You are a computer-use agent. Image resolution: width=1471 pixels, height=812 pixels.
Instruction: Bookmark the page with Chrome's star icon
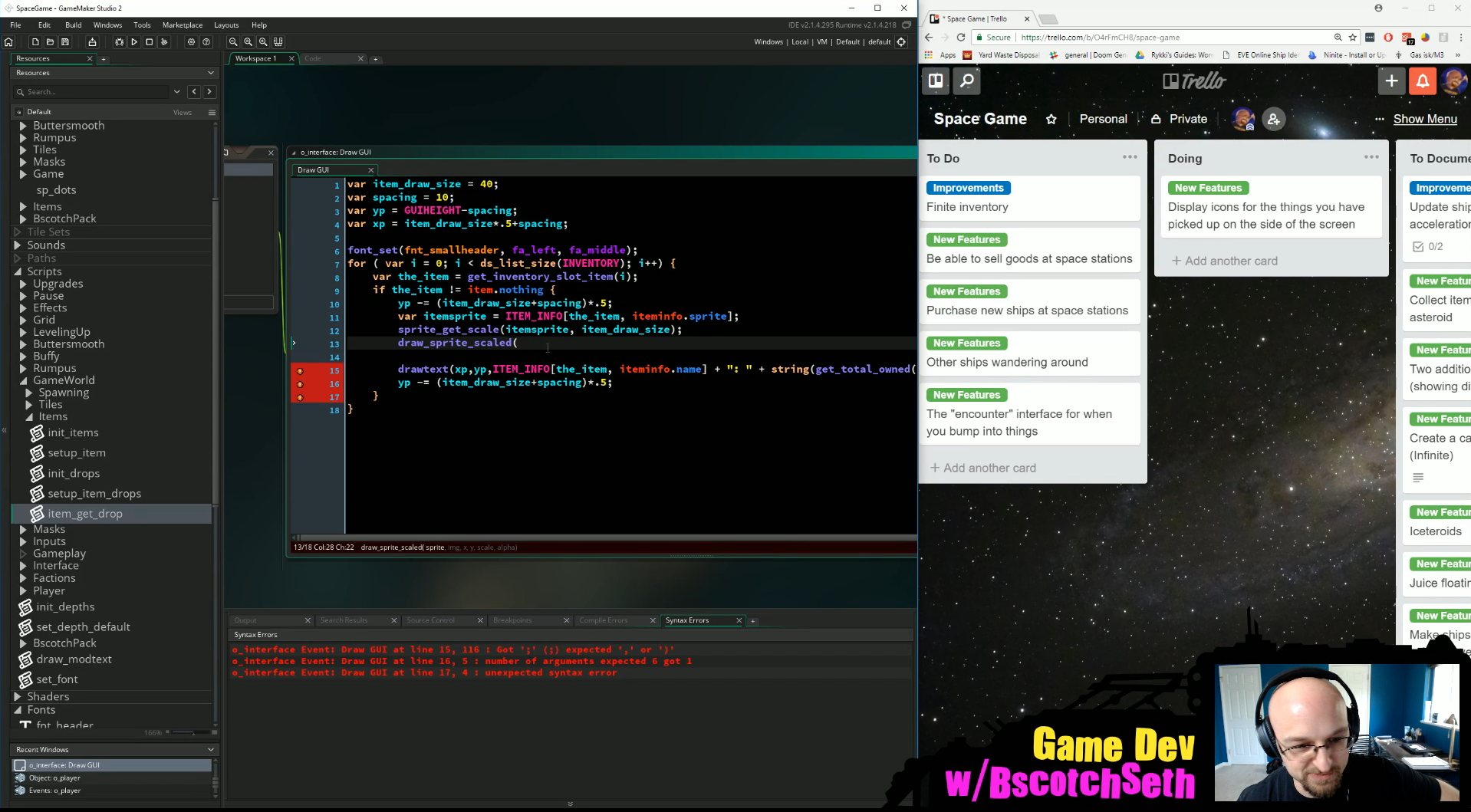click(x=1353, y=38)
